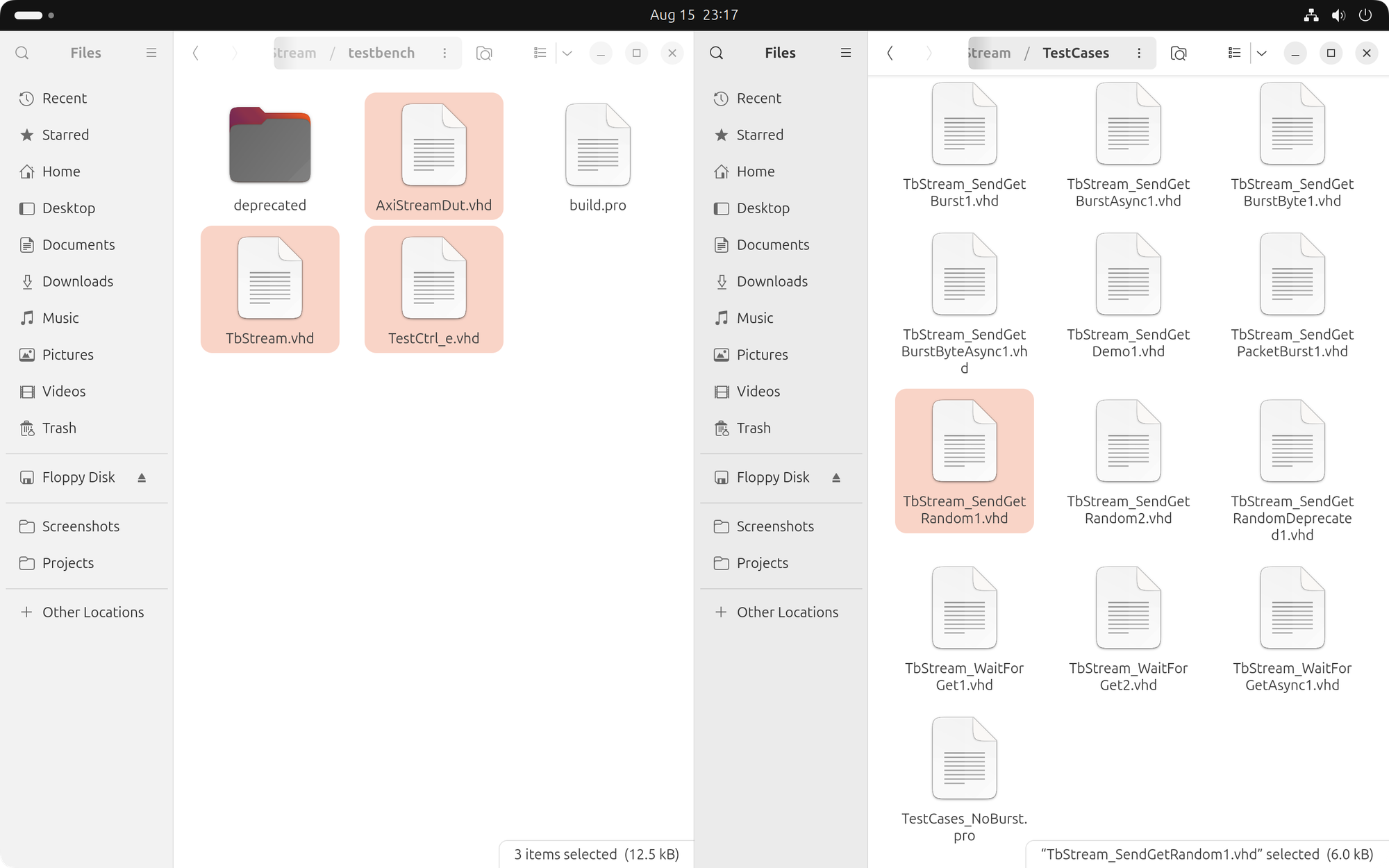Open three-dot menu beside testbench path

tap(444, 53)
